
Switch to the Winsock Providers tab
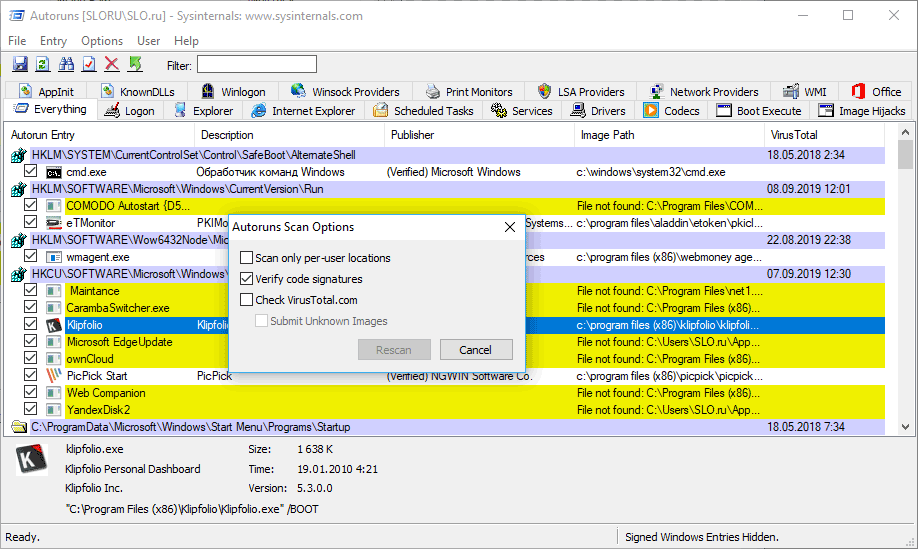(345, 92)
